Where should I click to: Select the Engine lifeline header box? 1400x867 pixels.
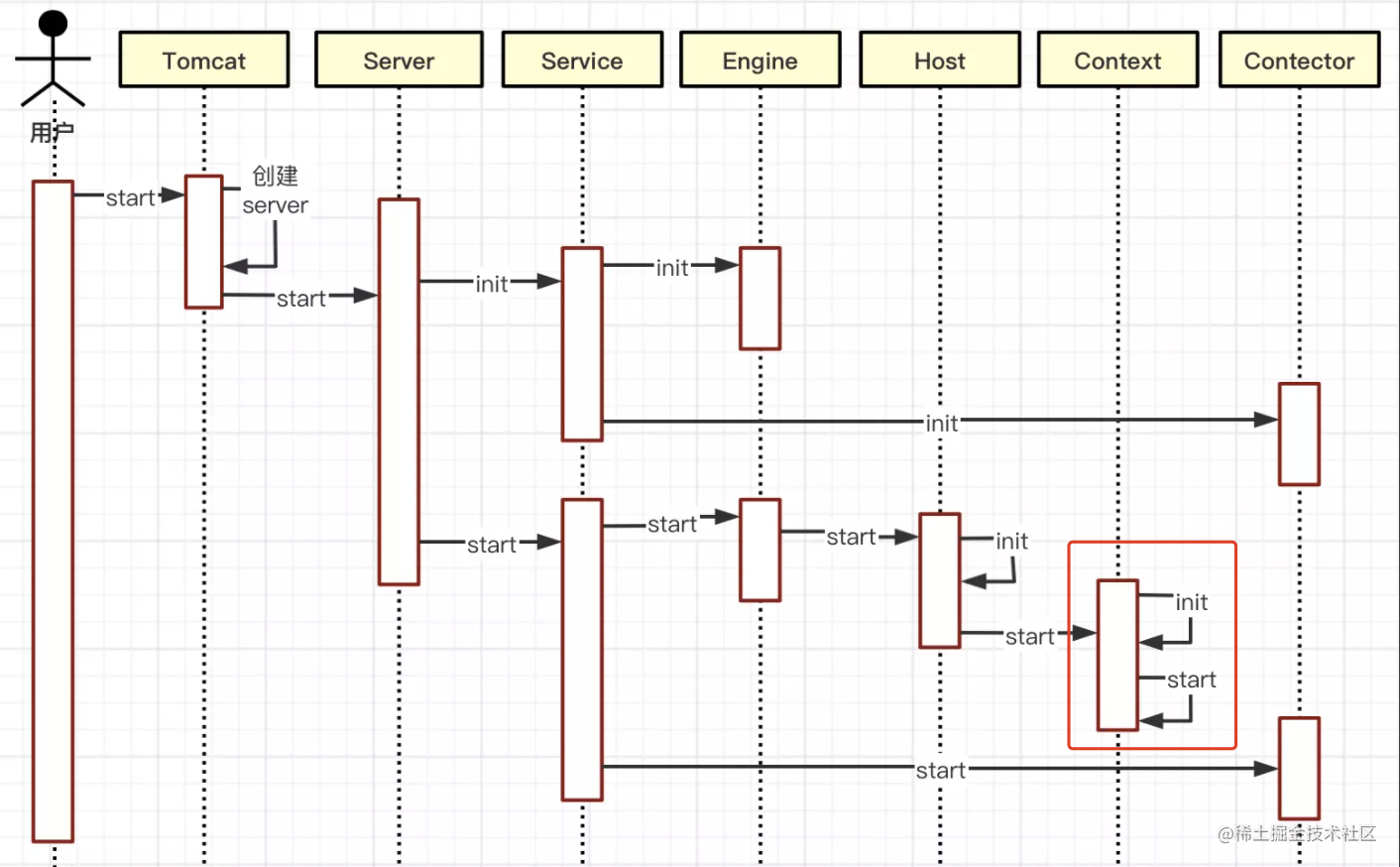[760, 60]
